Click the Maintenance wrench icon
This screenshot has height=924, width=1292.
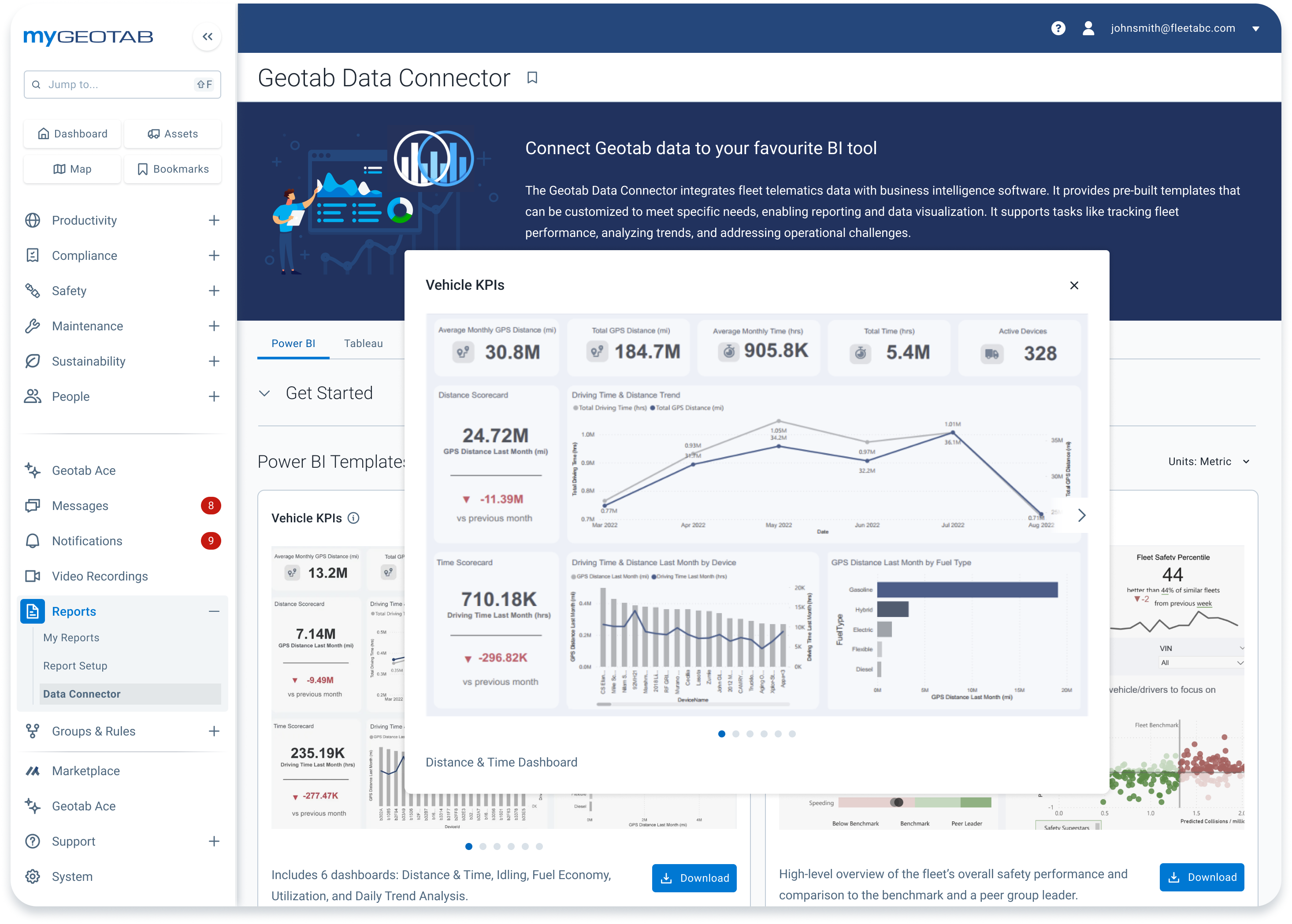coord(33,326)
